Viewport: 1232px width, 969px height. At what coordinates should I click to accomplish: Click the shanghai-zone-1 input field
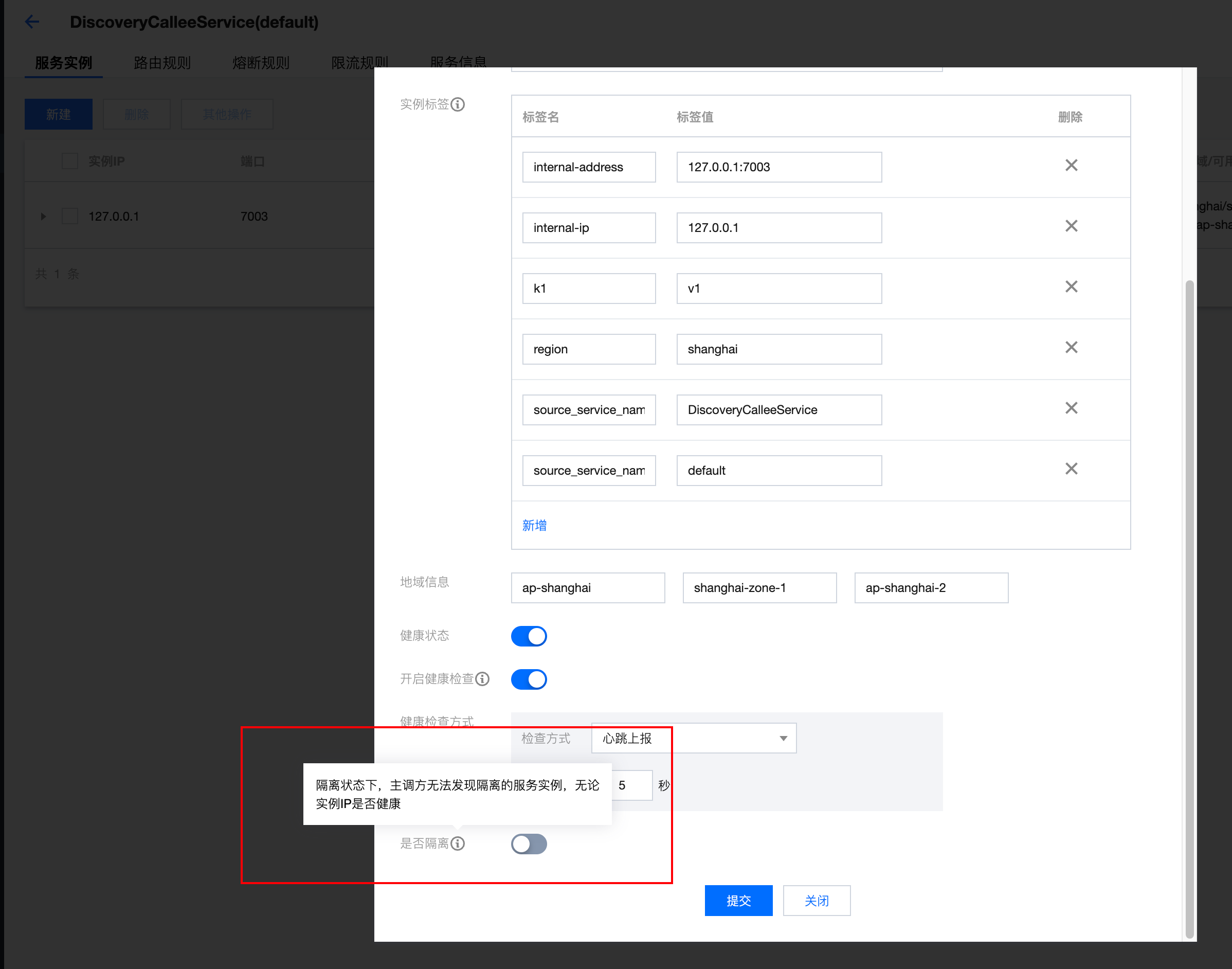(x=759, y=588)
